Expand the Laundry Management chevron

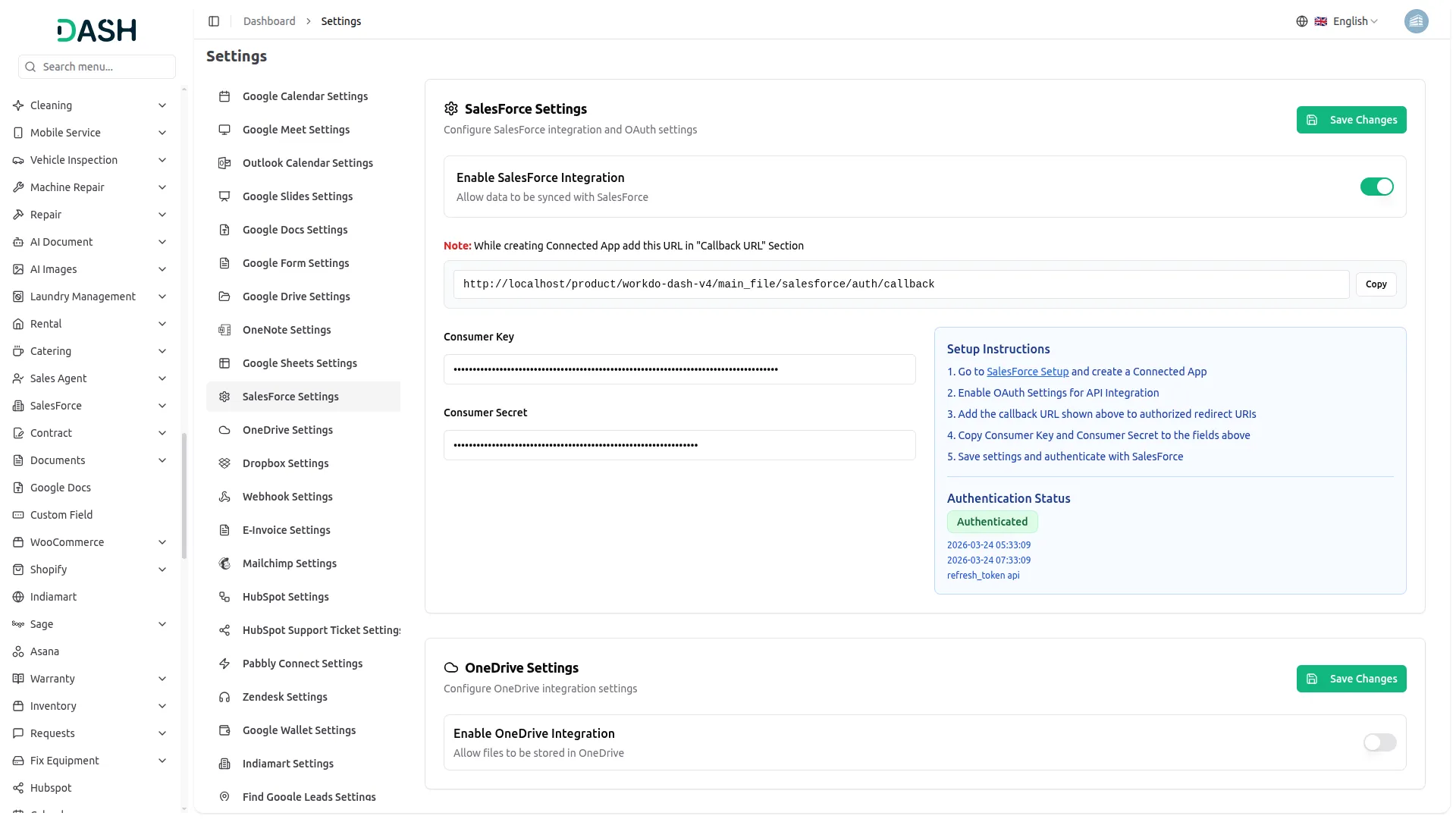tap(162, 297)
